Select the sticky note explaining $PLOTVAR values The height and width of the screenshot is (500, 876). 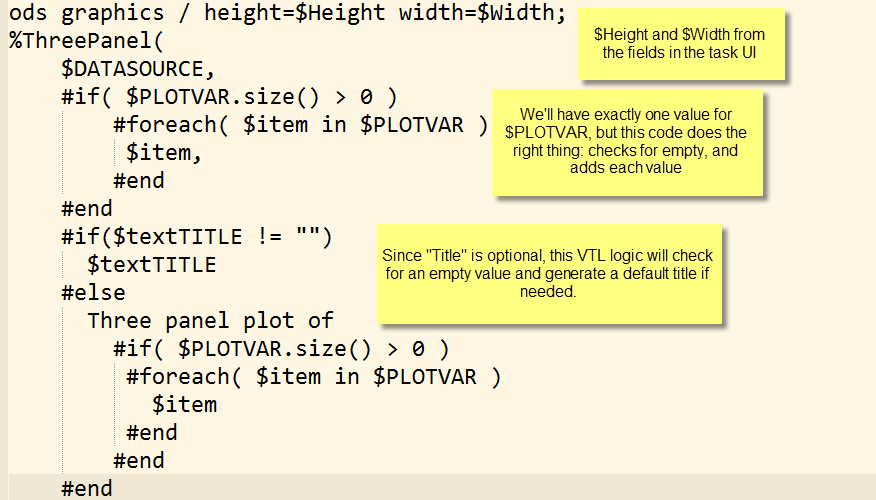[626, 141]
